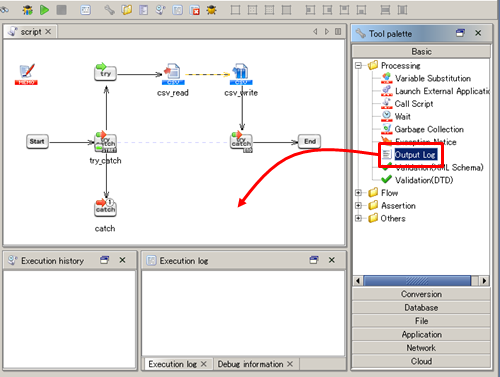Run the script with green play button

point(44,10)
